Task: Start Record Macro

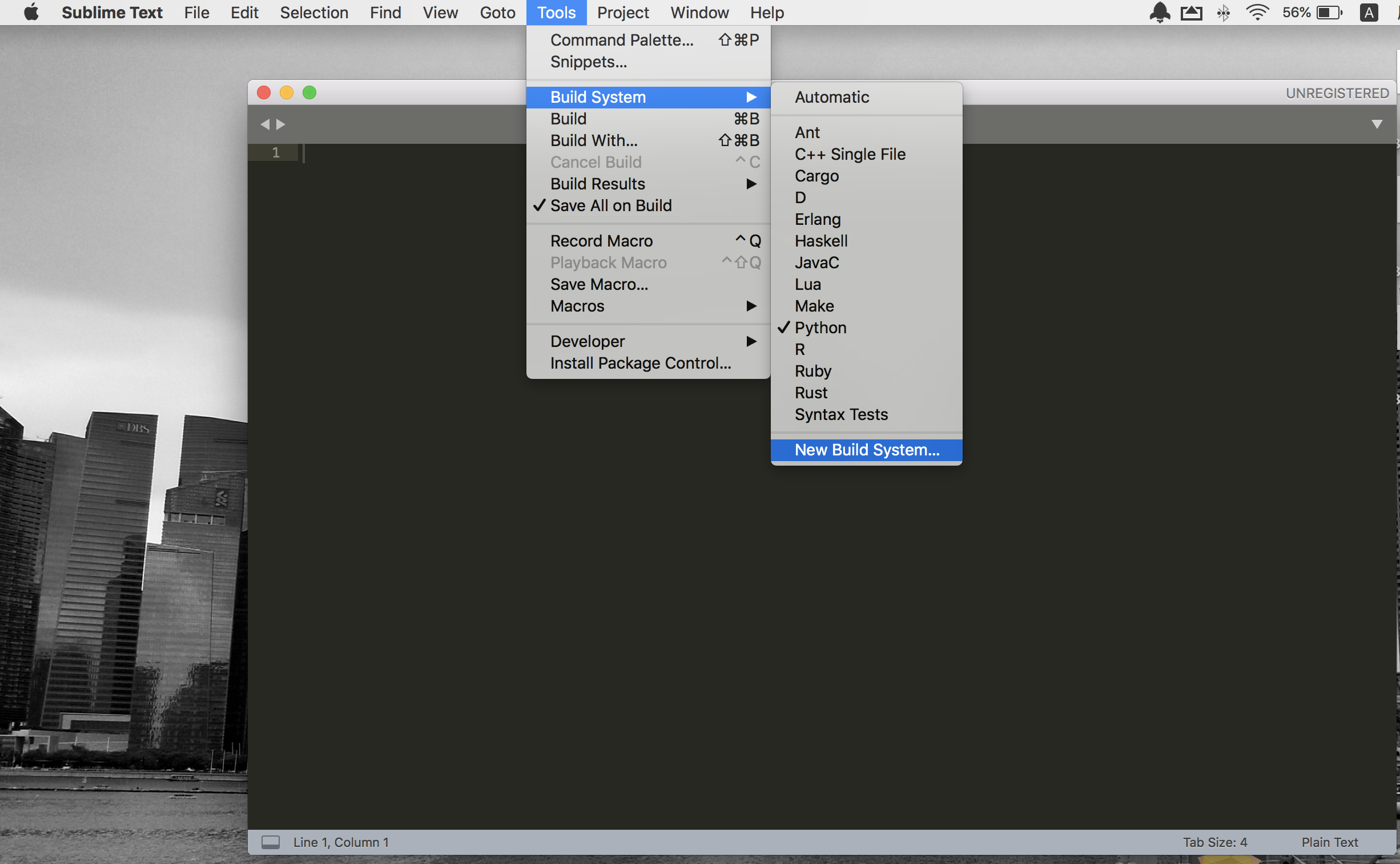Action: point(648,241)
